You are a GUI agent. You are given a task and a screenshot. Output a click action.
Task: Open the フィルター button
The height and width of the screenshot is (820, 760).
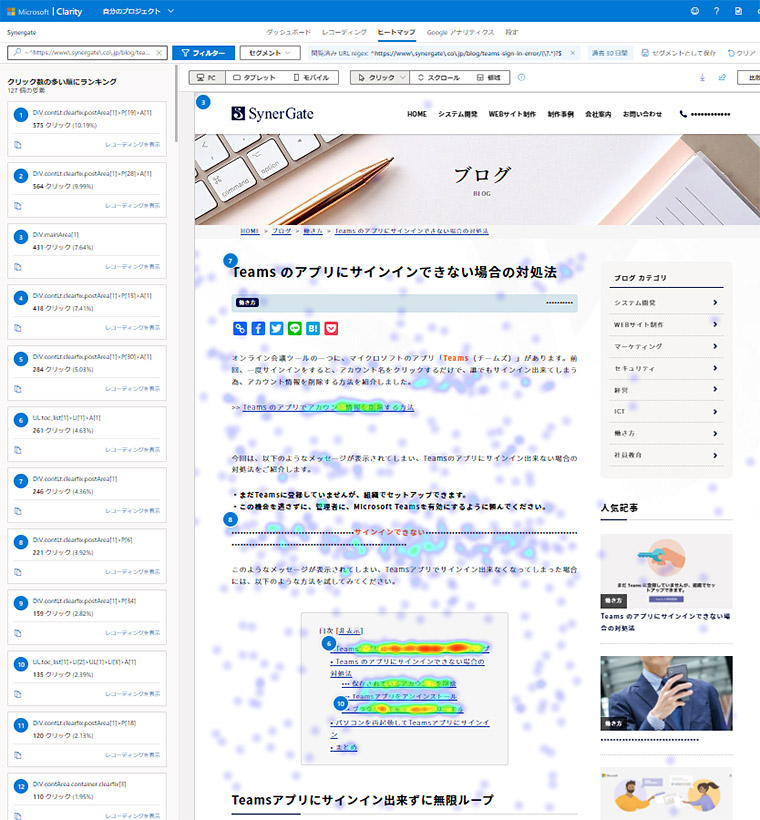(x=203, y=53)
